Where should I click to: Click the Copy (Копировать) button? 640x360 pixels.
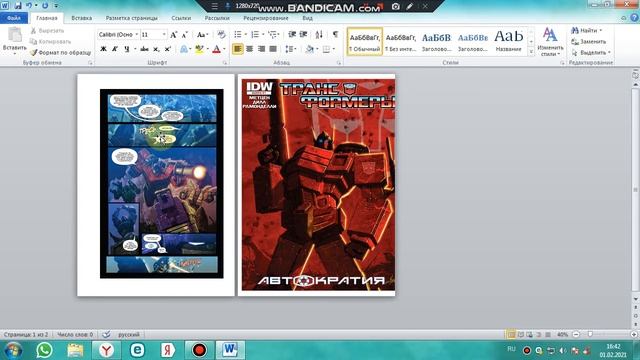tap(50, 42)
